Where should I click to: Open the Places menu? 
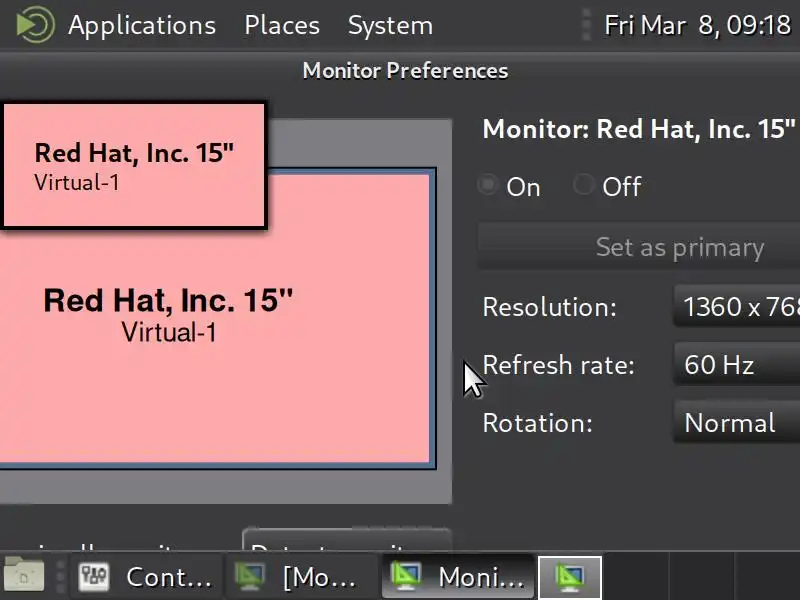[x=282, y=26]
